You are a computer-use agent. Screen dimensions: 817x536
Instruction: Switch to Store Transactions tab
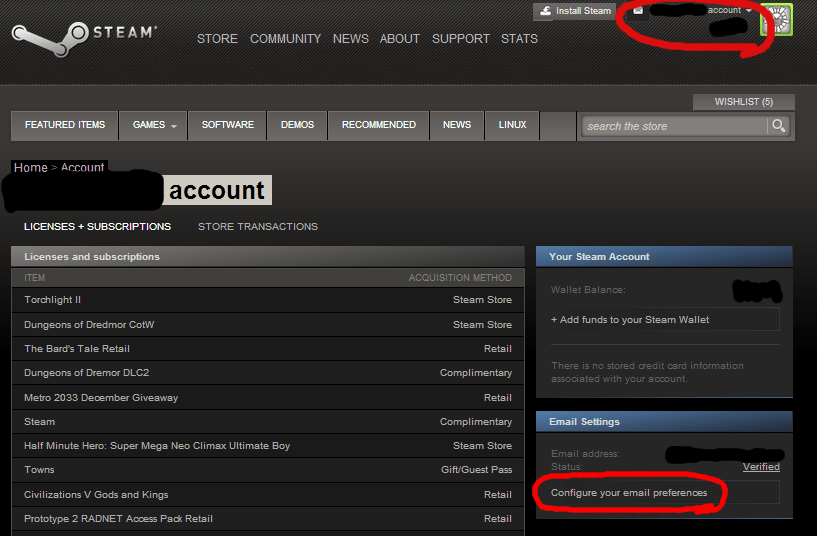tap(258, 227)
